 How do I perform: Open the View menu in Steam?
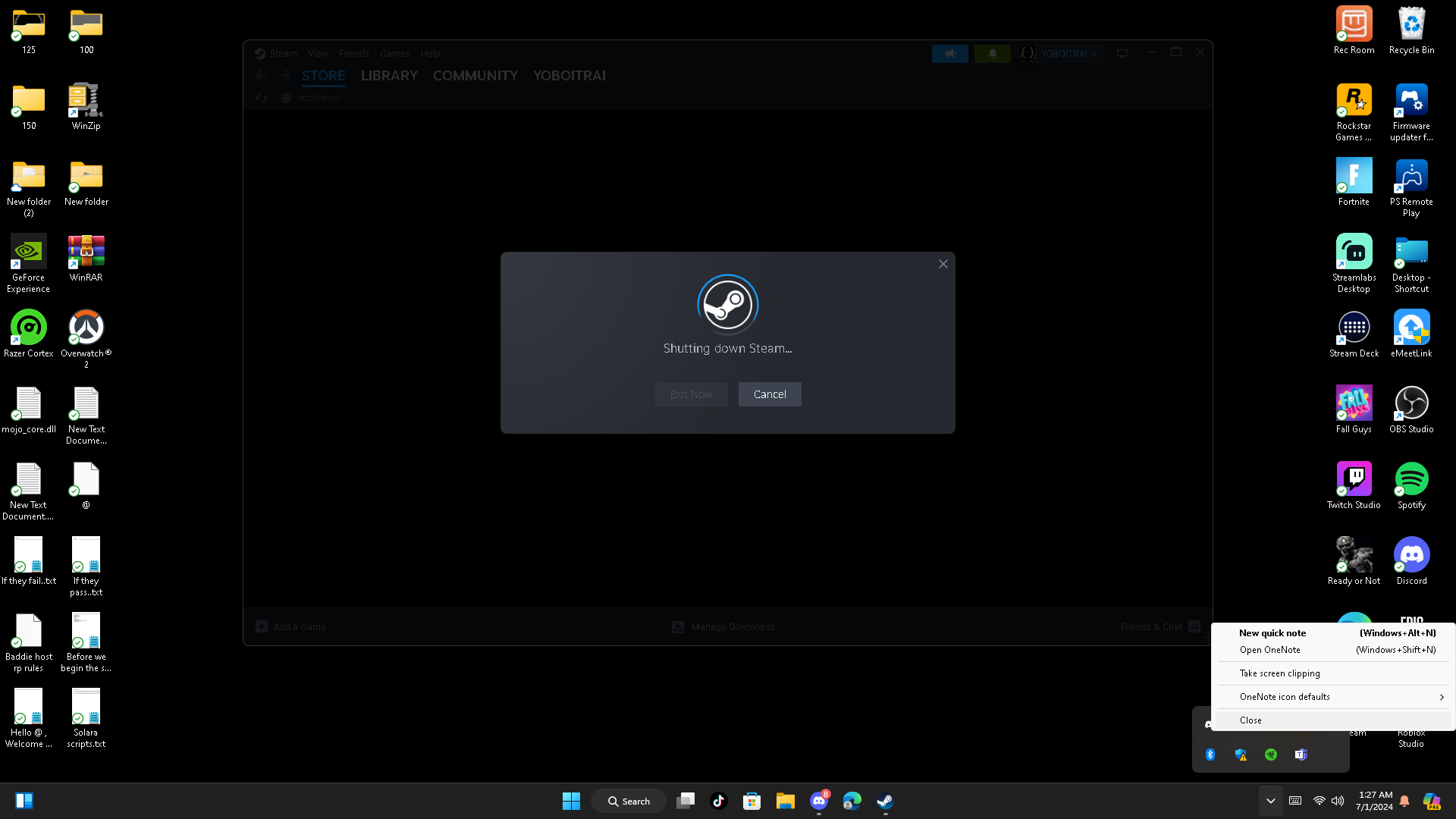318,54
